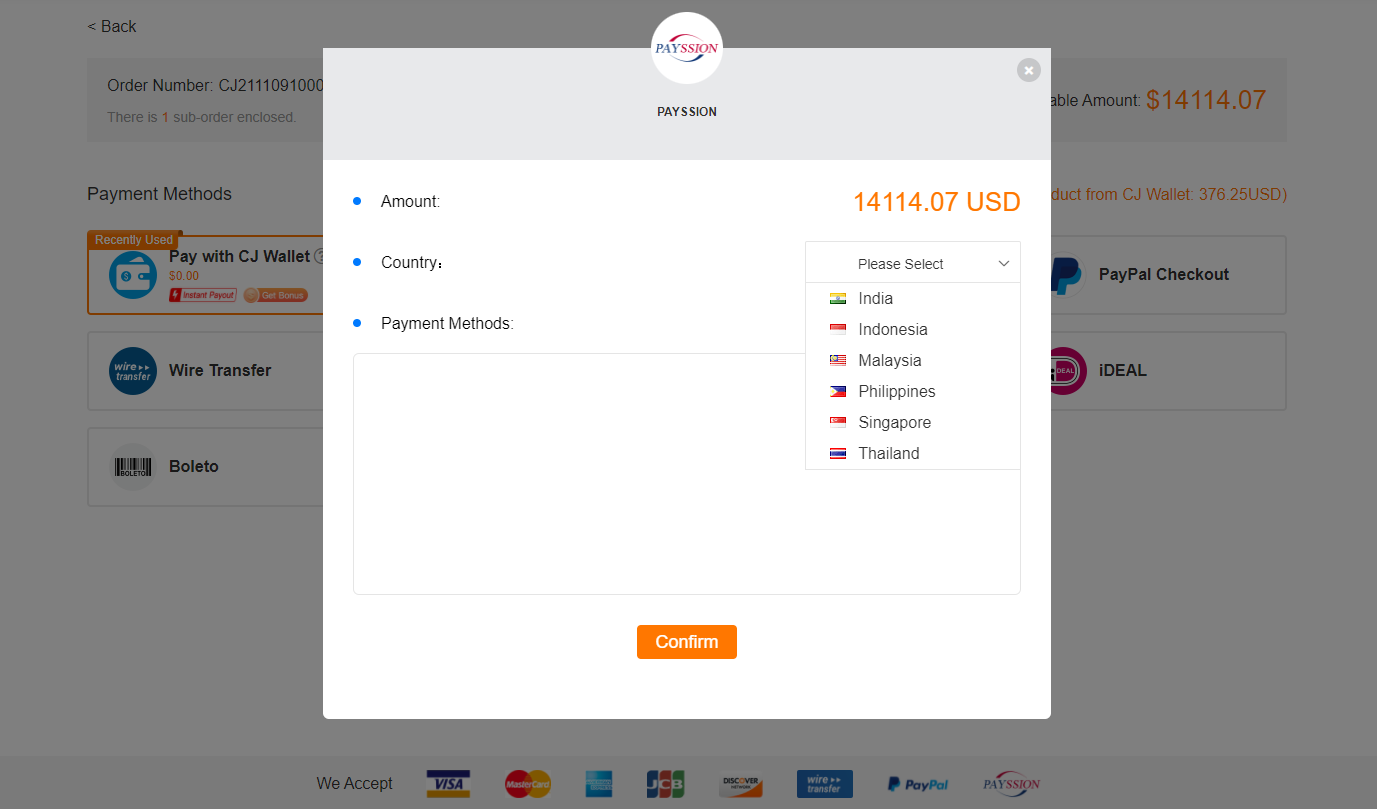Select the India flag icon
Screen dimensions: 1377x809
pyautogui.click(x=838, y=298)
